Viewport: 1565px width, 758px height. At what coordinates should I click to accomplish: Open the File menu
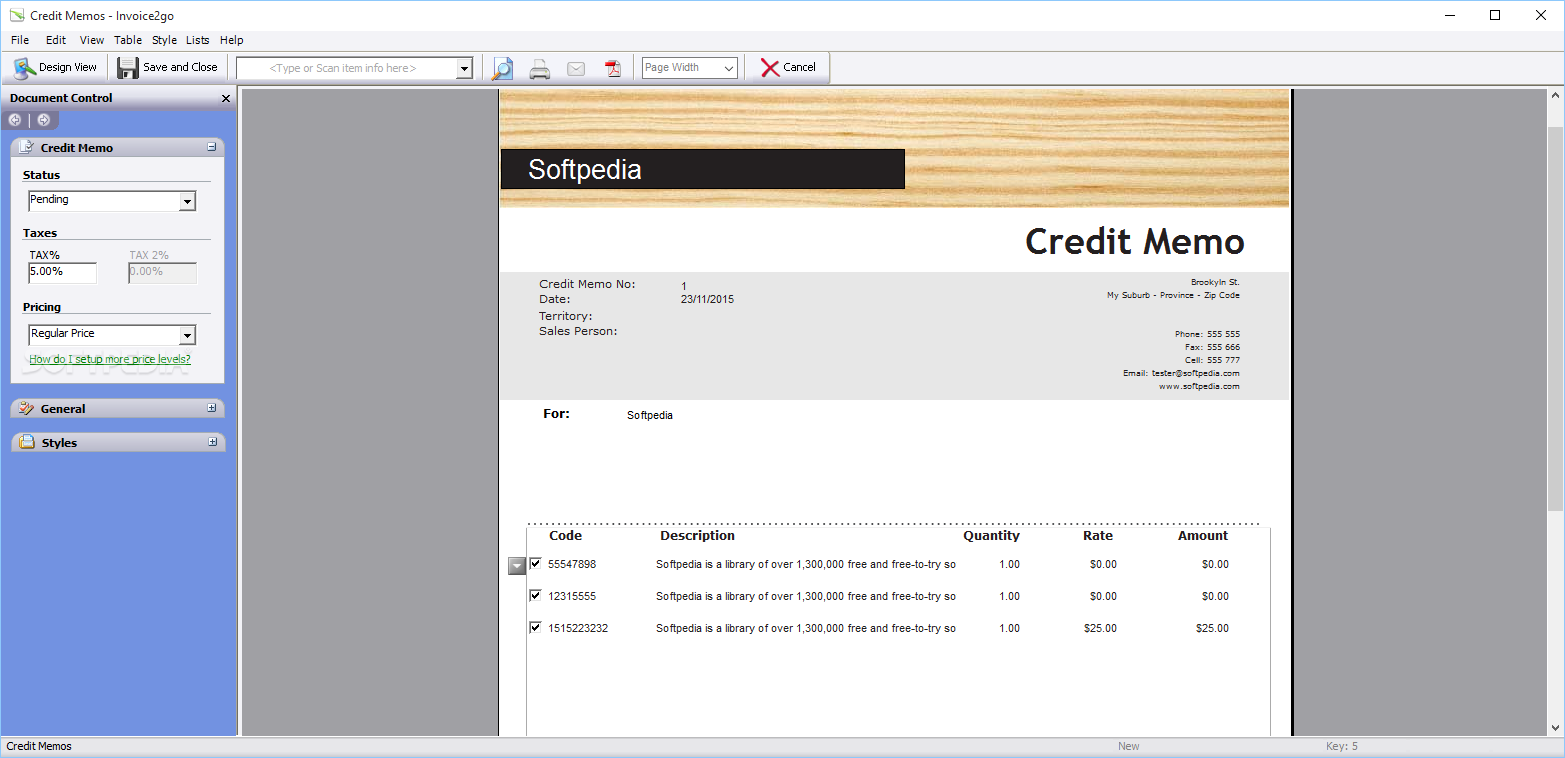click(x=20, y=40)
